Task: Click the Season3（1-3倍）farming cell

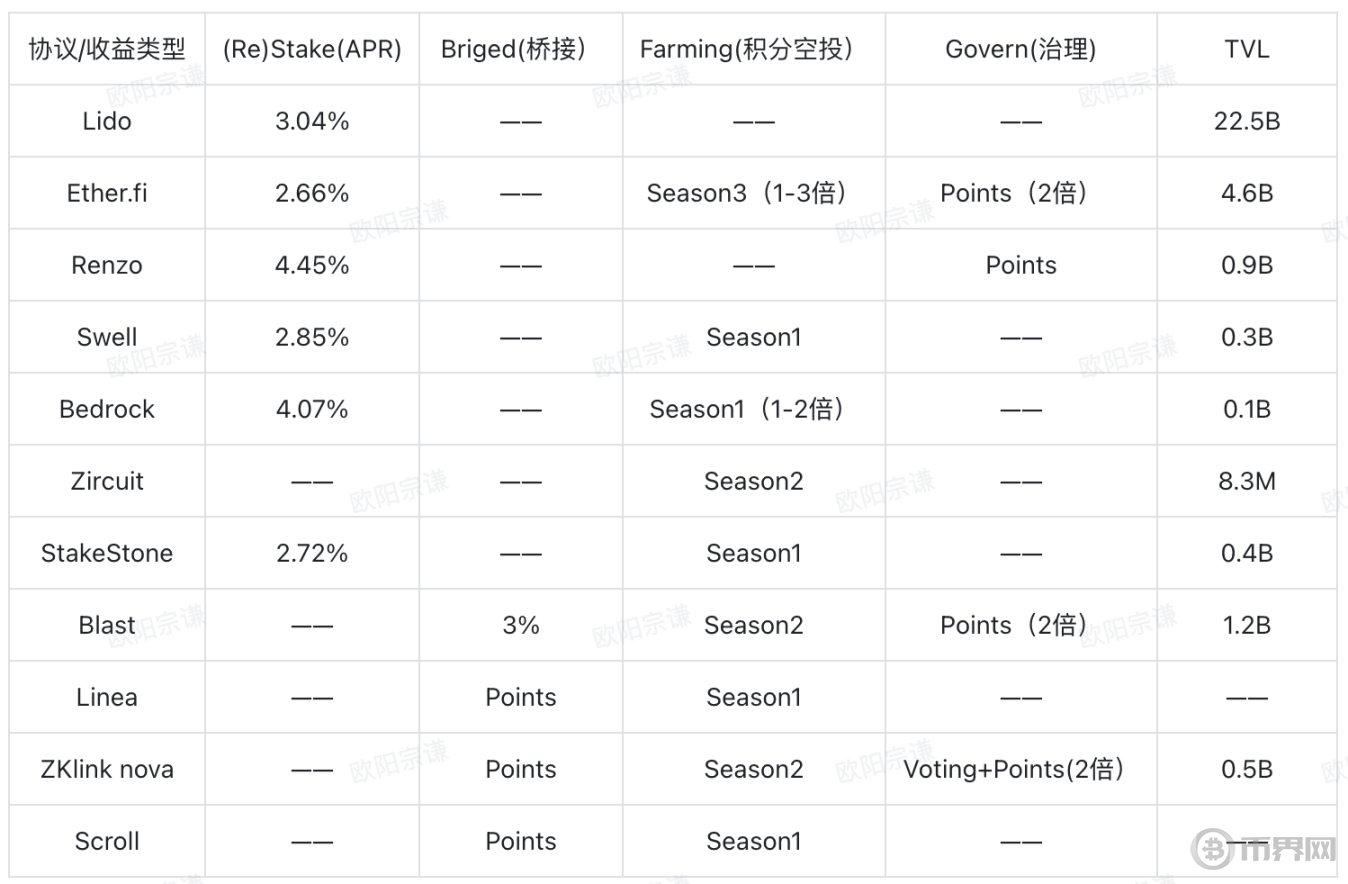Action: point(752,193)
